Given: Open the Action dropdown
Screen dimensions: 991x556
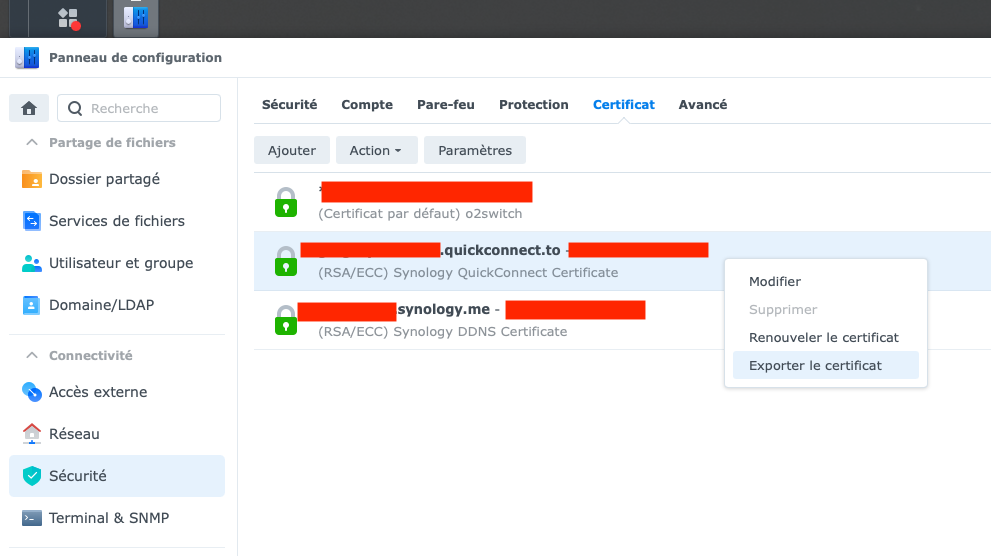Looking at the screenshot, I should pos(375,150).
